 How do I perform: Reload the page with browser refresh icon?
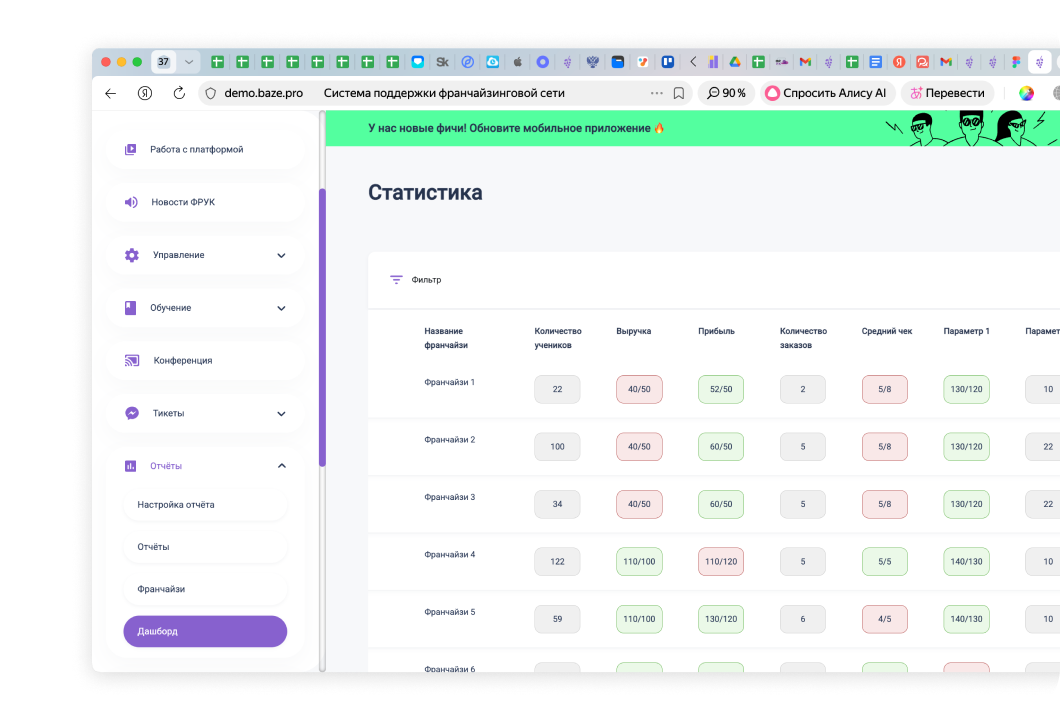click(x=179, y=93)
